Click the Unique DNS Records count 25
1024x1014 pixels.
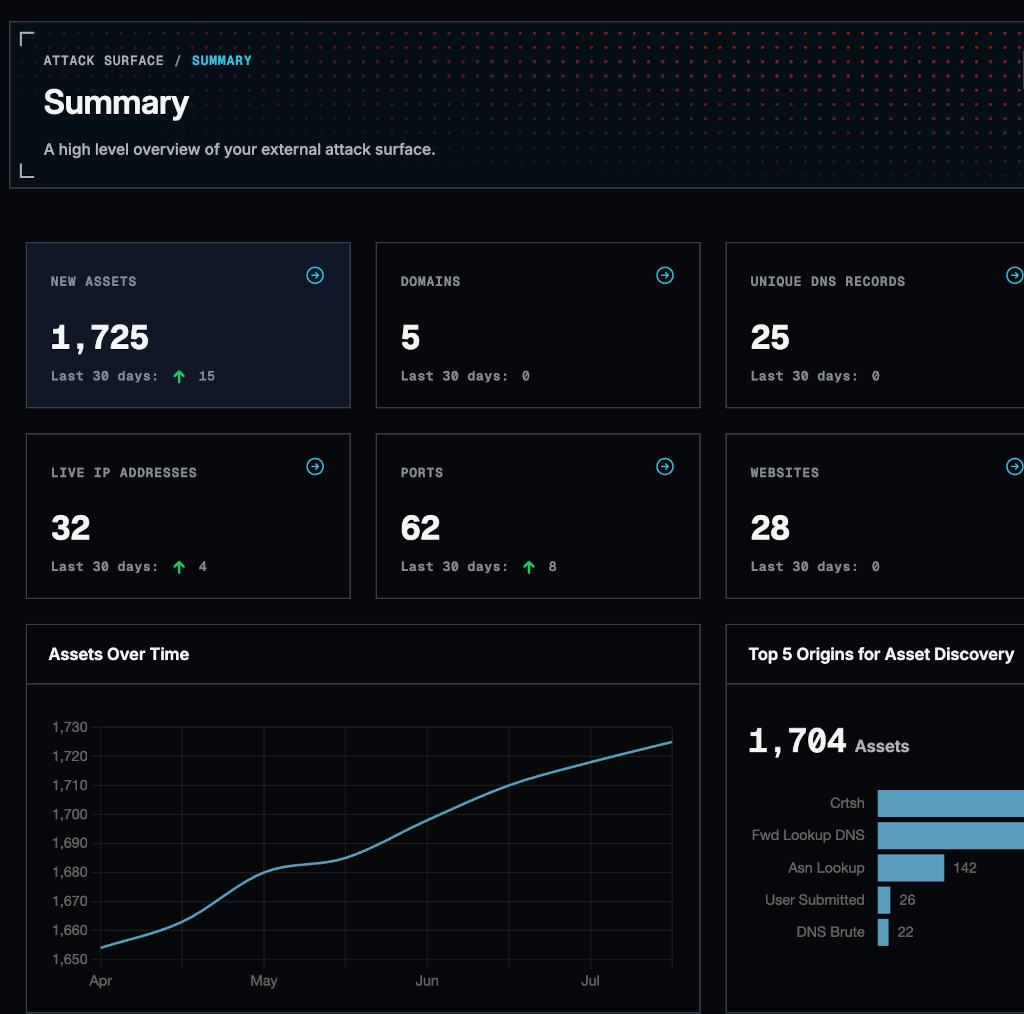tap(770, 338)
